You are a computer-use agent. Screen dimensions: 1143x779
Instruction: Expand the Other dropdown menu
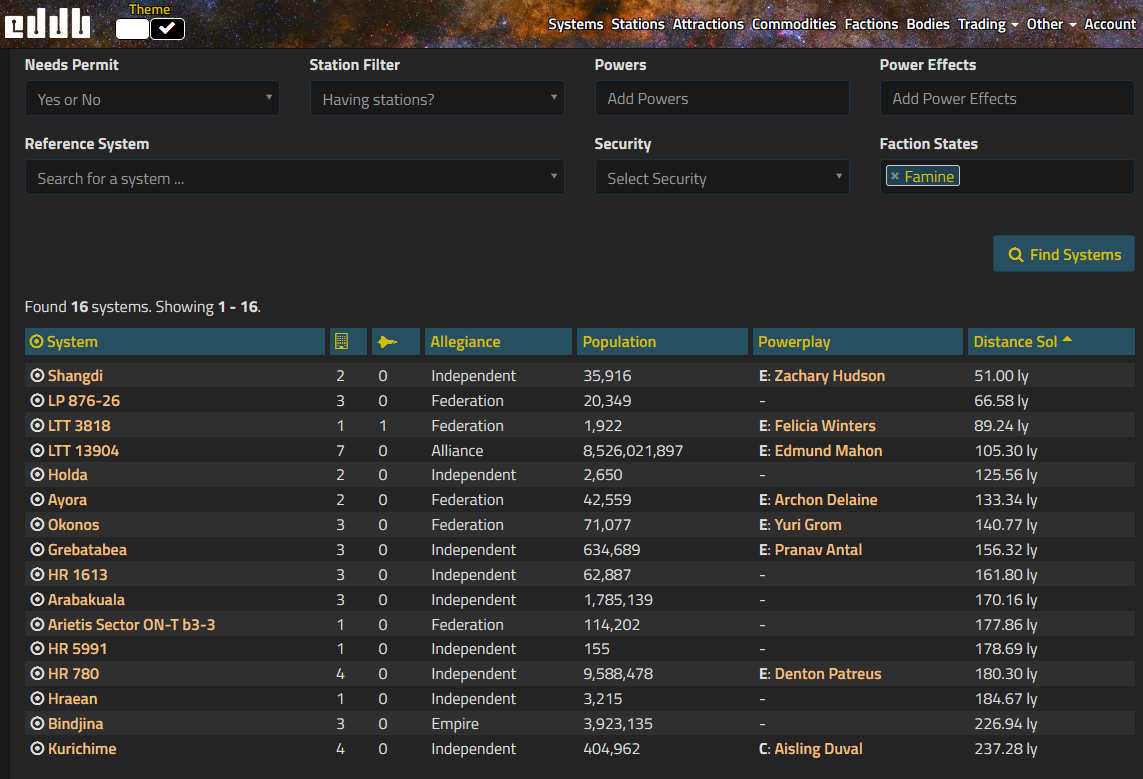[1051, 24]
